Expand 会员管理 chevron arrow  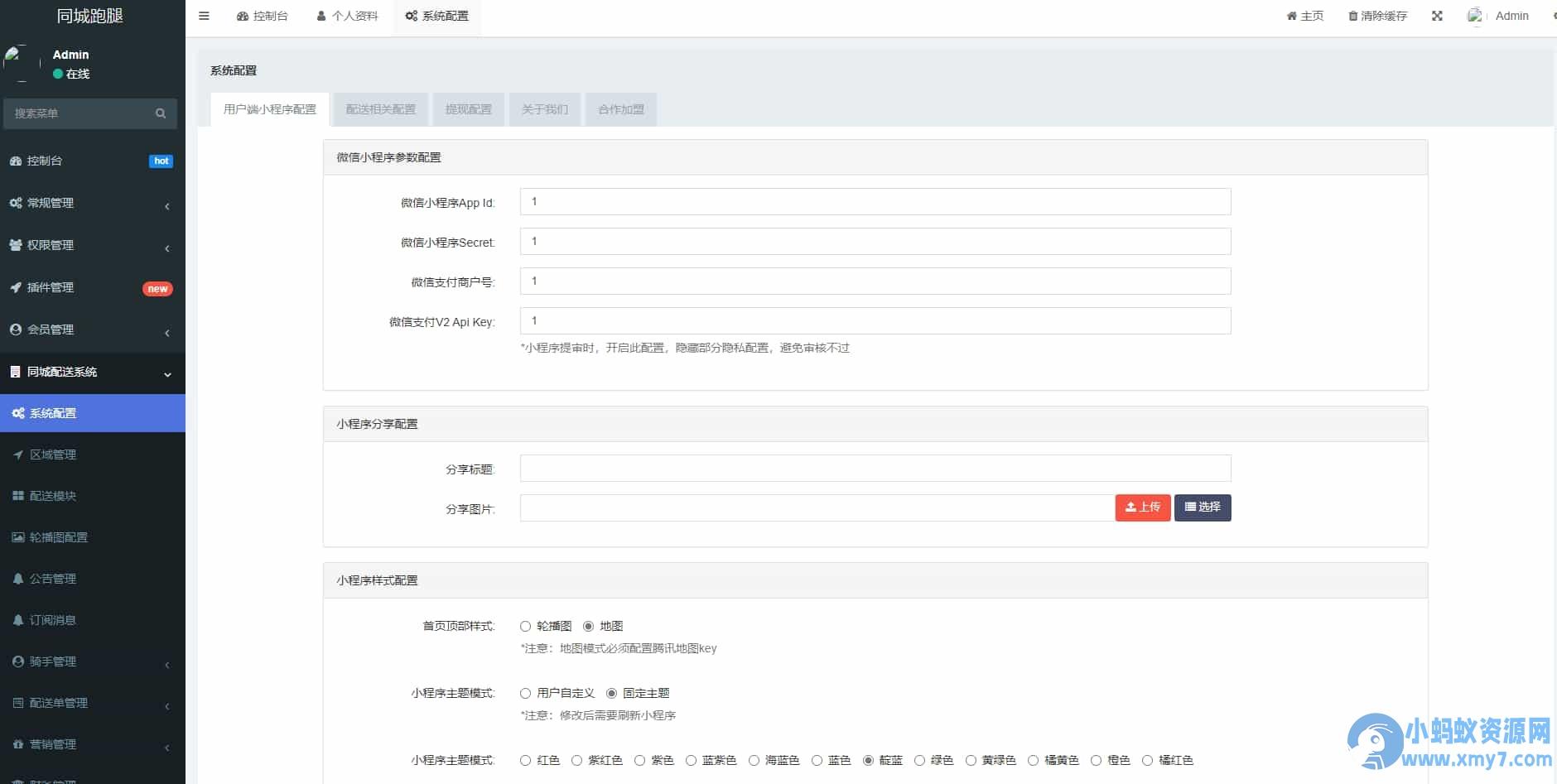pyautogui.click(x=167, y=332)
